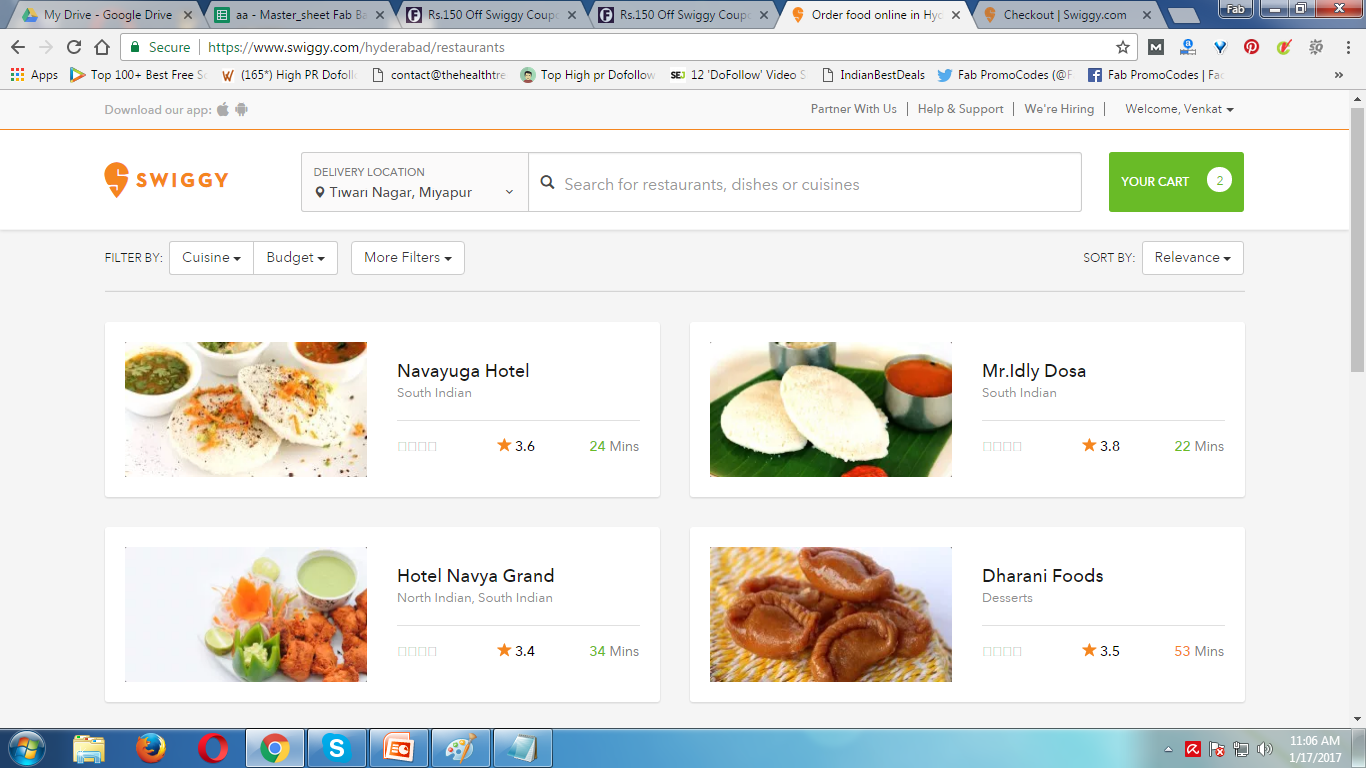Focus the restaurant search input field
The width and height of the screenshot is (1366, 768).
click(x=805, y=182)
